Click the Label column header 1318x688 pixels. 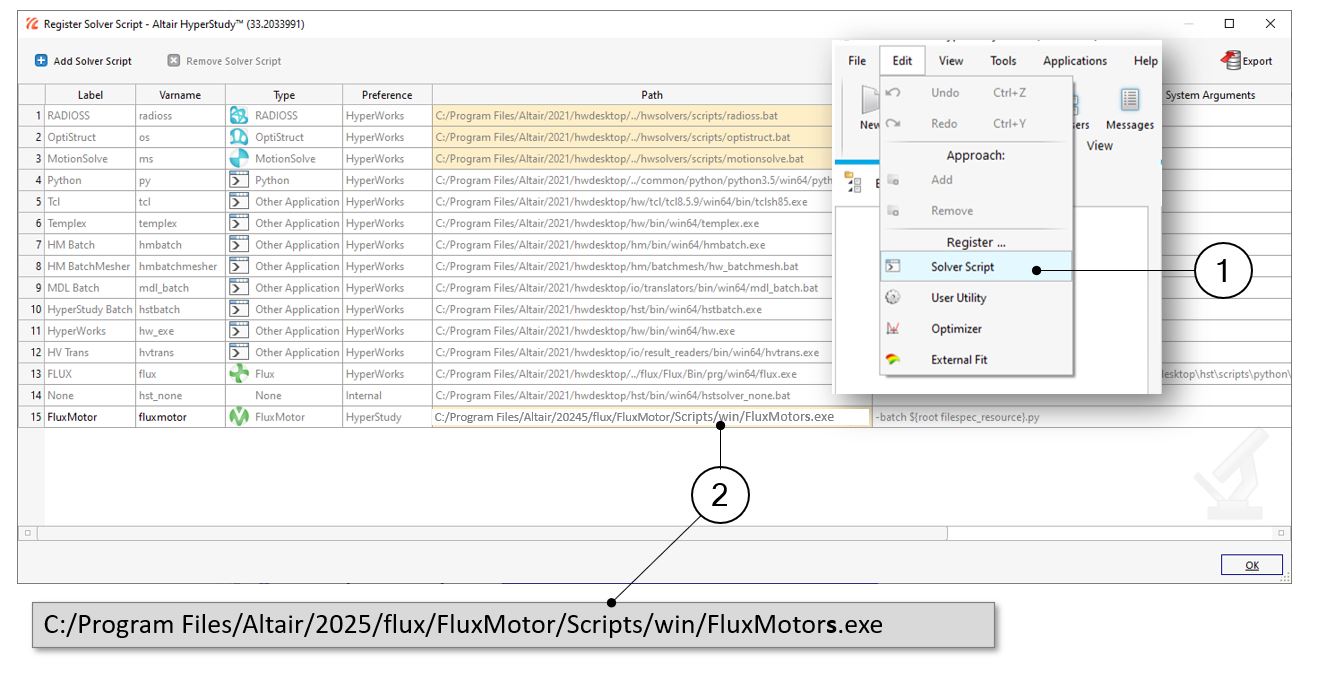(90, 95)
